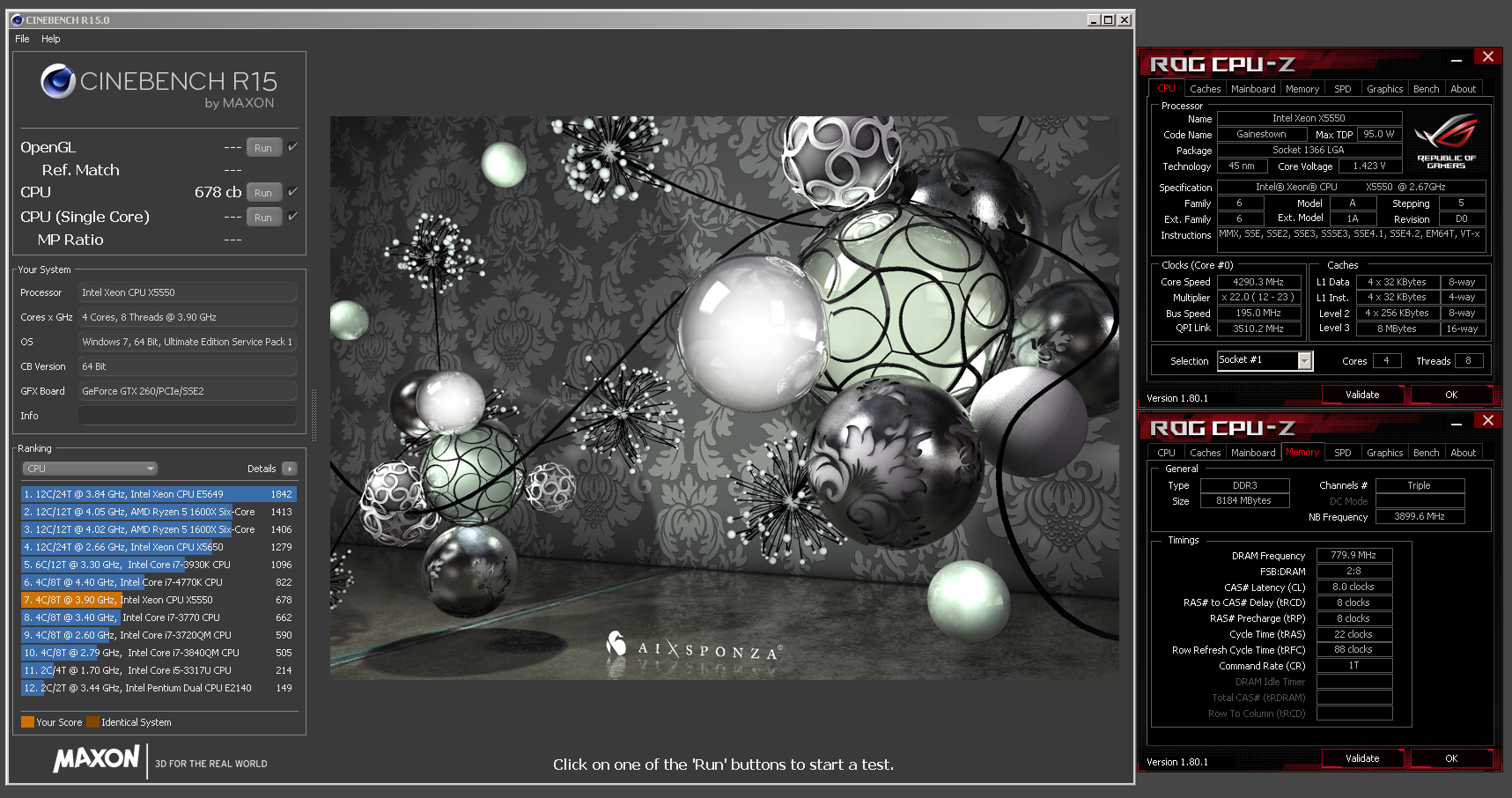The height and width of the screenshot is (798, 1512).
Task: Click the CPU score value 678 cb
Action: click(218, 192)
